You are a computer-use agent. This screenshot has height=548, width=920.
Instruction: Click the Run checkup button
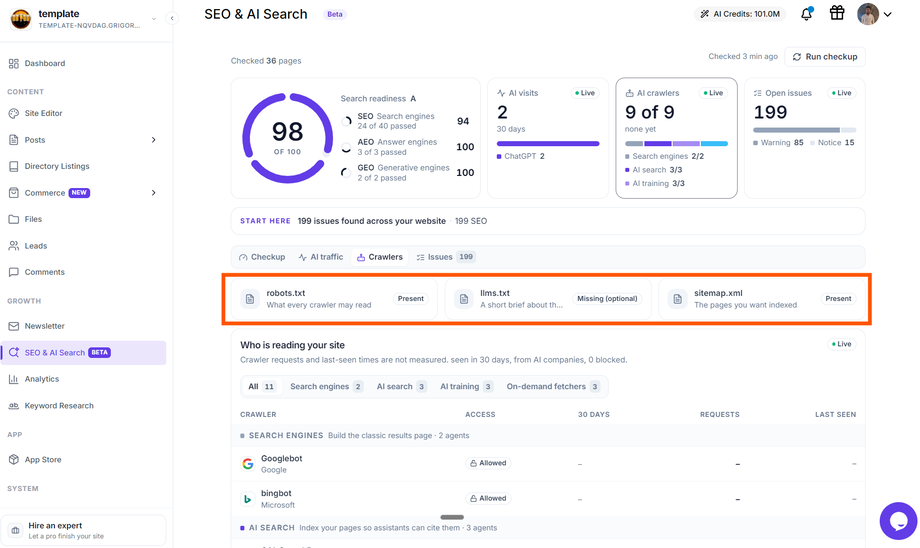[x=824, y=57]
